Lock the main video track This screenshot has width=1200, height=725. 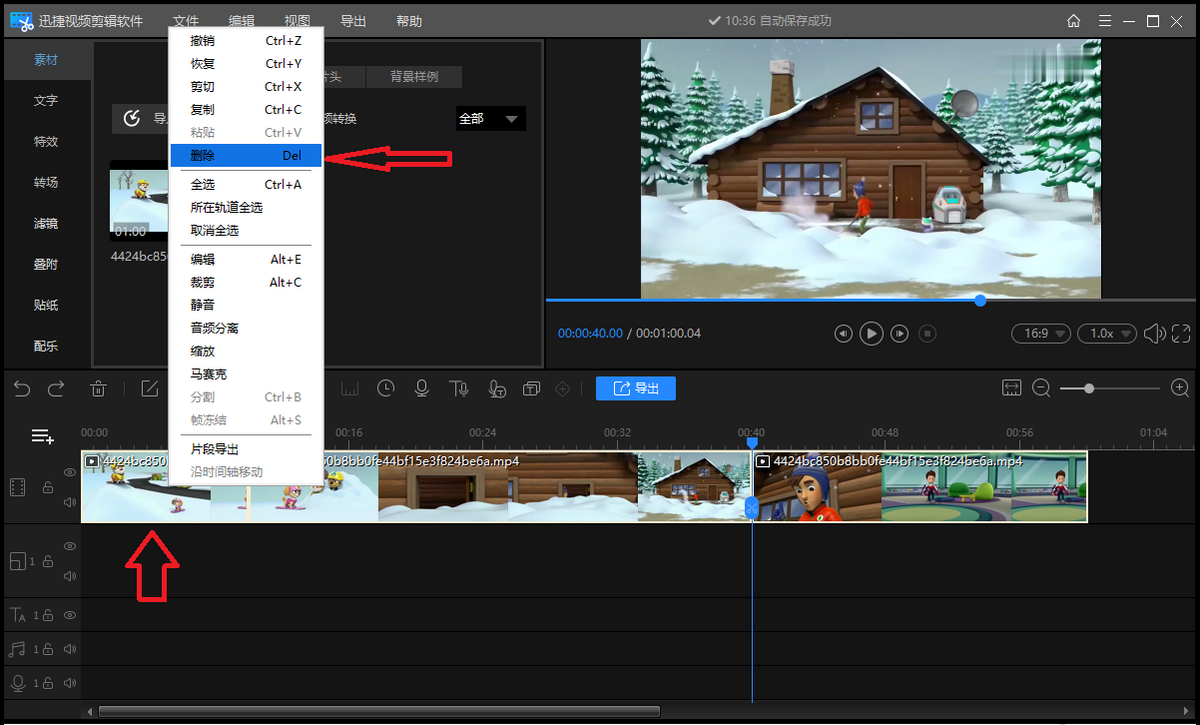[47, 487]
